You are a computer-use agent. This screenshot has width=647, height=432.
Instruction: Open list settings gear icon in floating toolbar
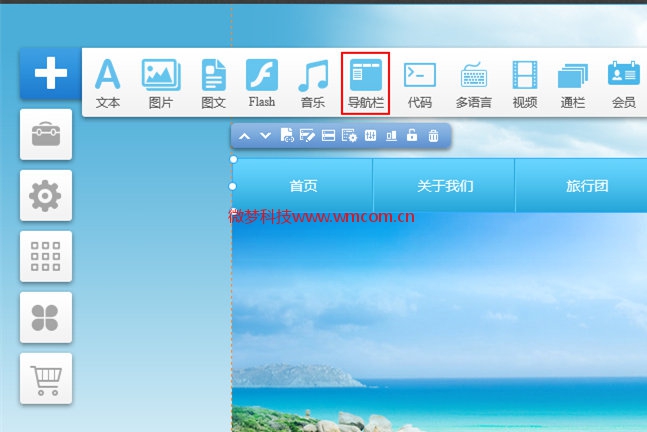coord(349,135)
